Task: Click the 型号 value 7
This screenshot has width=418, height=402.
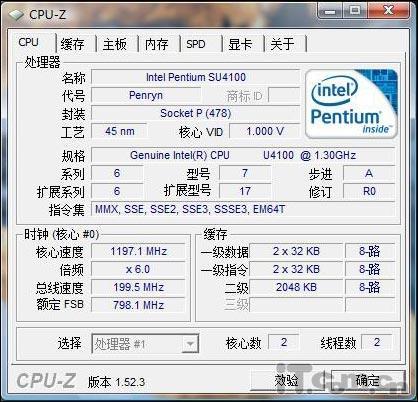Action: pos(245,173)
